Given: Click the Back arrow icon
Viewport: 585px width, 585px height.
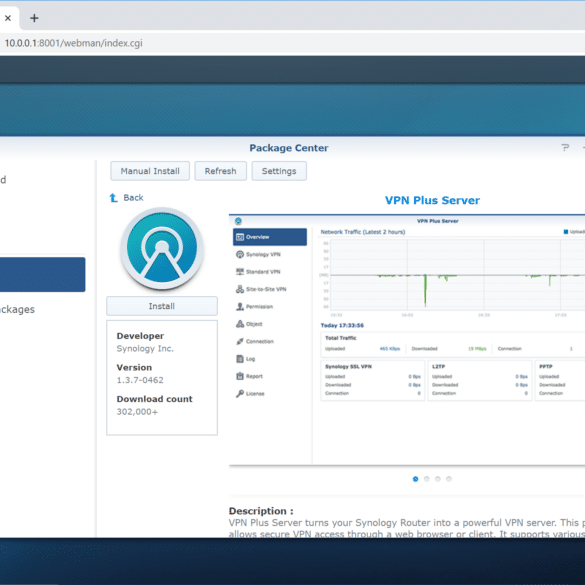Looking at the screenshot, I should pos(113,198).
